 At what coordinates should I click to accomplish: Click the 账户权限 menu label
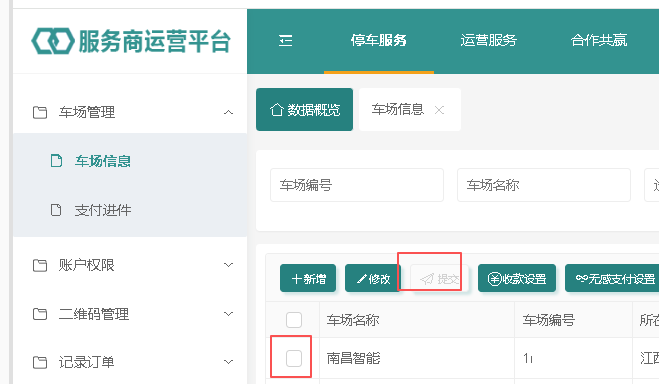point(87,265)
